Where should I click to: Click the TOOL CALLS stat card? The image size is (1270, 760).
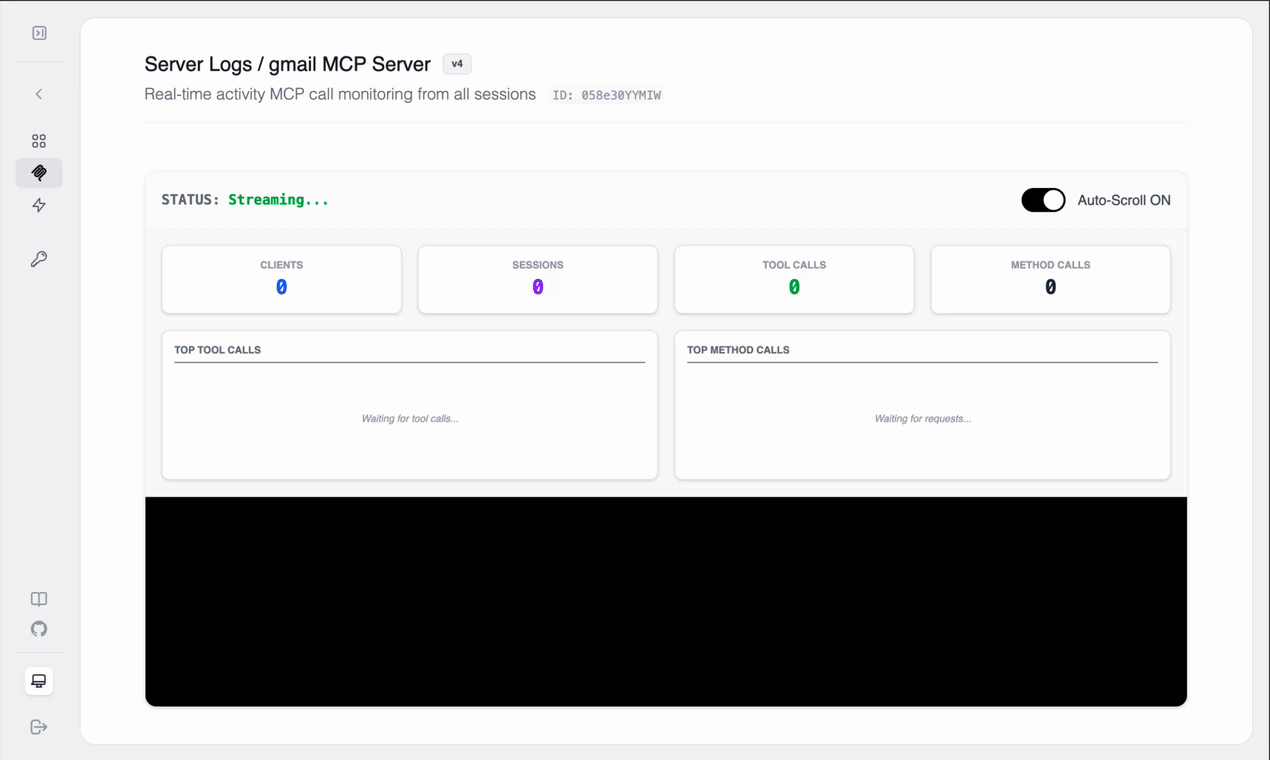pos(794,279)
